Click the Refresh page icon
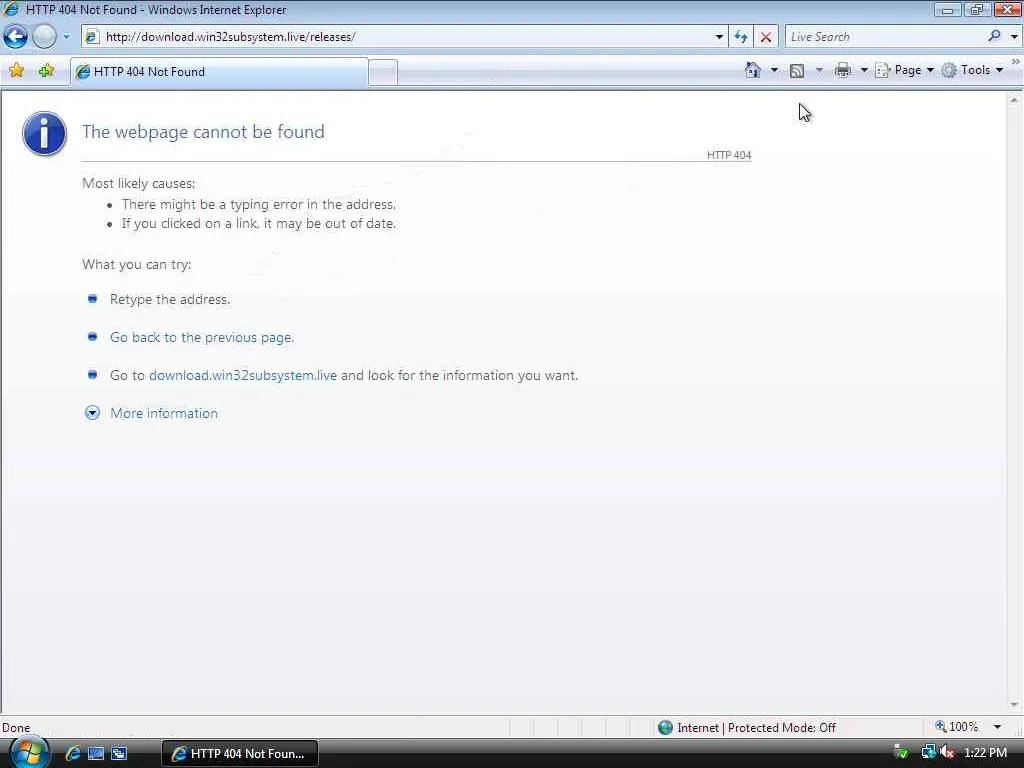The height and width of the screenshot is (768, 1024). pos(741,37)
